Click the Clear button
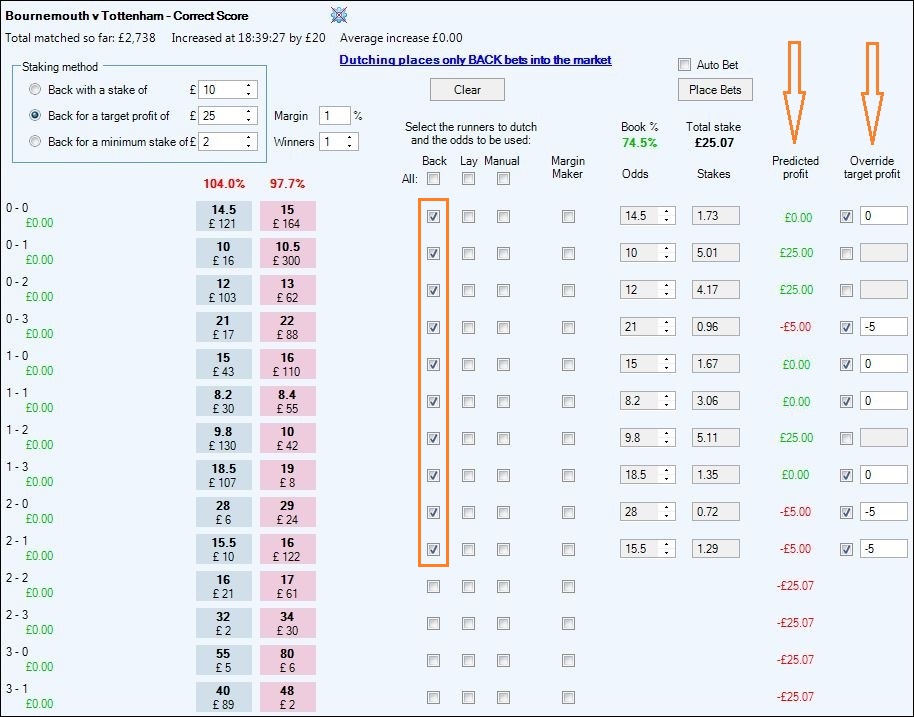 pyautogui.click(x=467, y=89)
